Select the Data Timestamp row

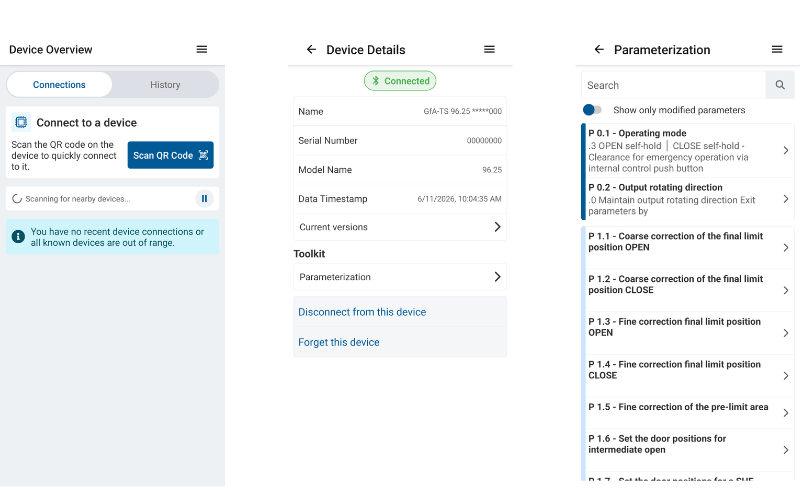(x=400, y=199)
